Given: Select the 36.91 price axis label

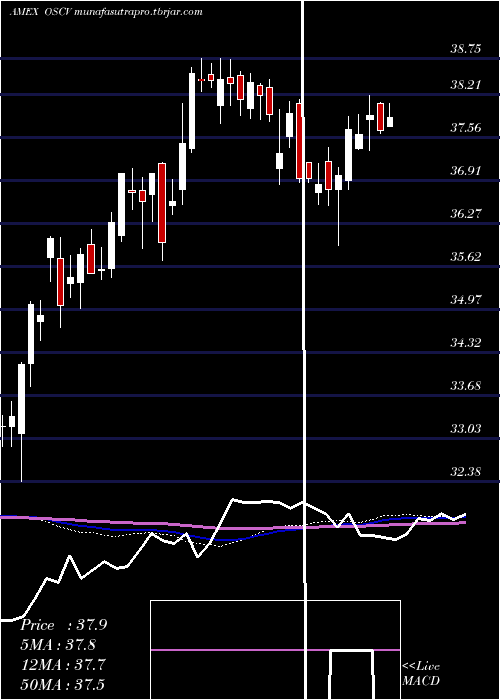Looking at the screenshot, I should [466, 171].
